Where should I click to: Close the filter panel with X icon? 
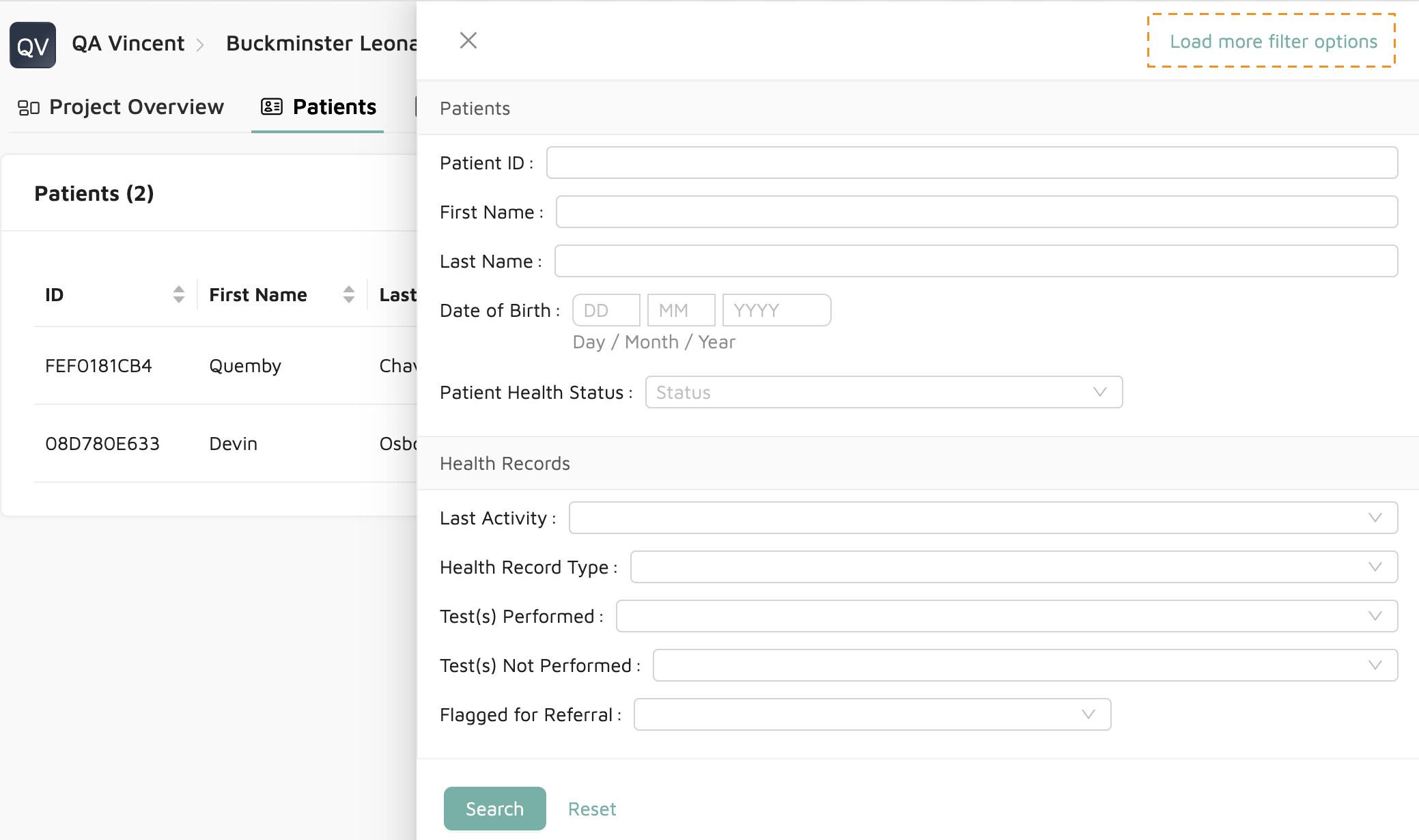[x=468, y=41]
